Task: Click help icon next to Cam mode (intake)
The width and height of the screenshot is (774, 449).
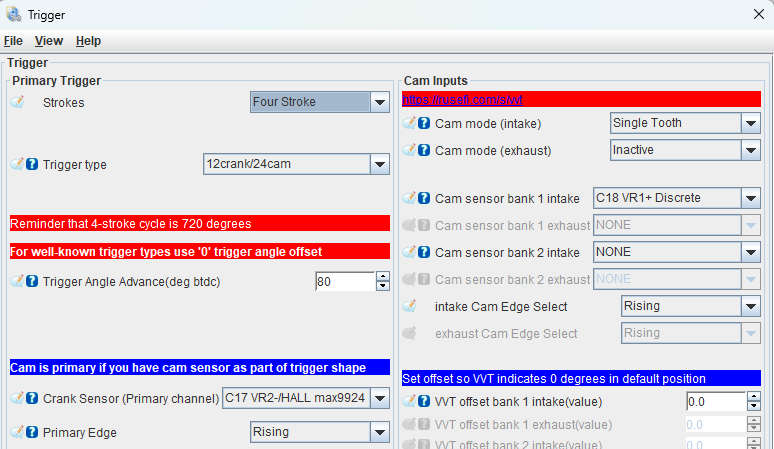Action: point(424,123)
